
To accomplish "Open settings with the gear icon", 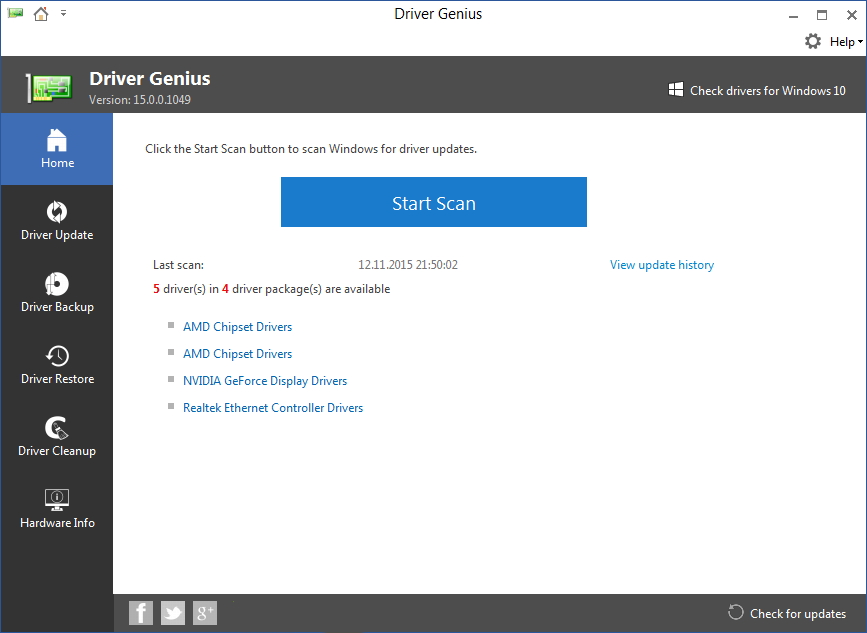I will tap(812, 41).
